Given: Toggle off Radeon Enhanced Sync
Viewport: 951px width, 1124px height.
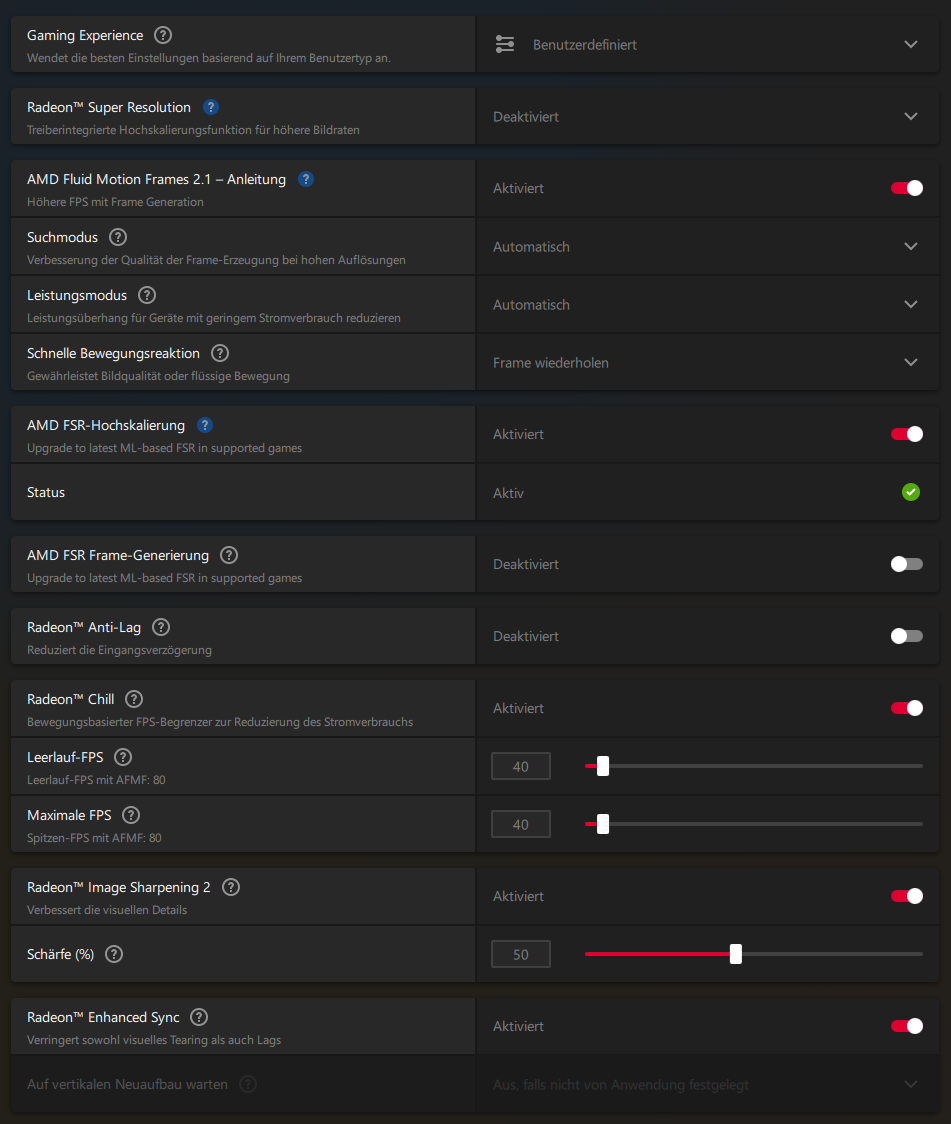Looking at the screenshot, I should click(906, 1026).
